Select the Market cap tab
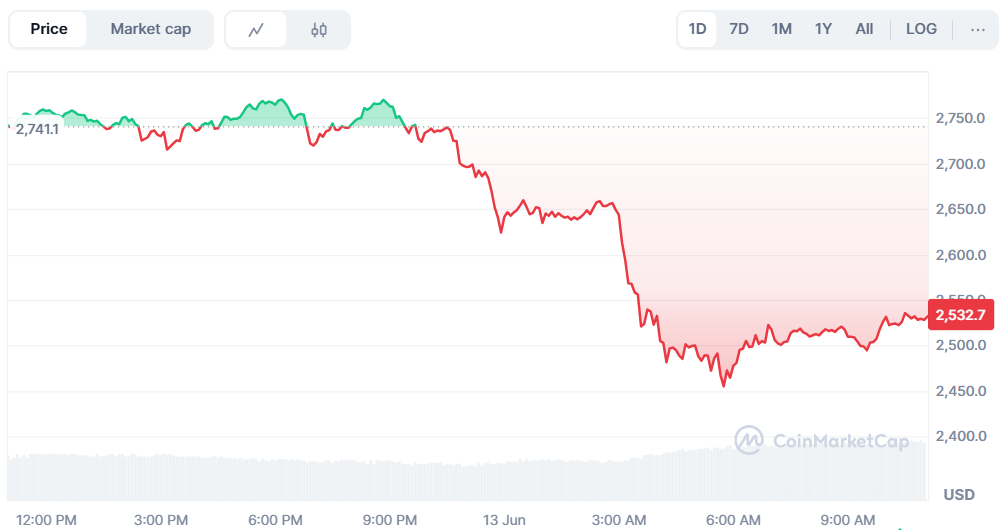 [150, 29]
